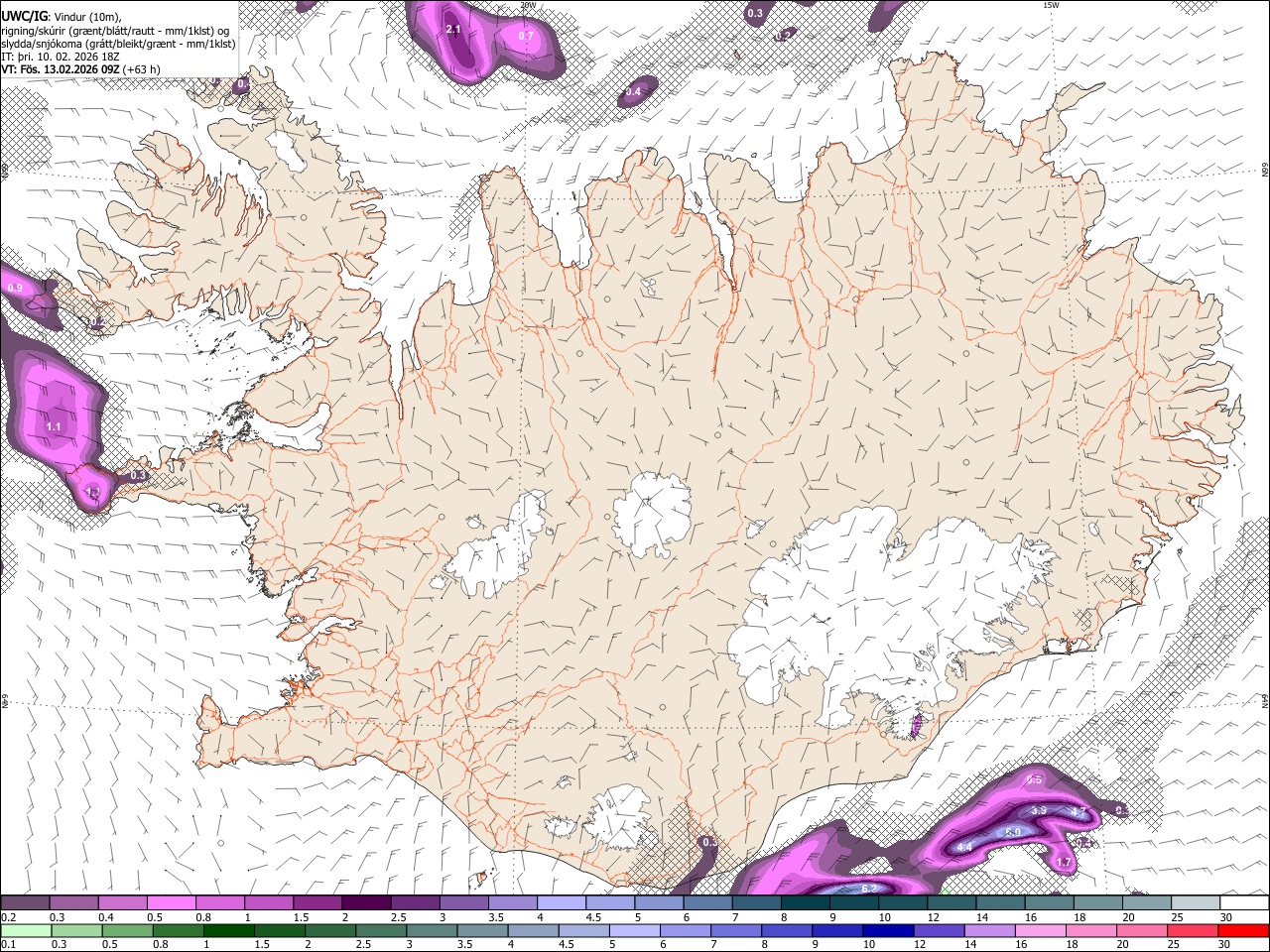Click the UWC/IG title text

pyautogui.click(x=23, y=16)
